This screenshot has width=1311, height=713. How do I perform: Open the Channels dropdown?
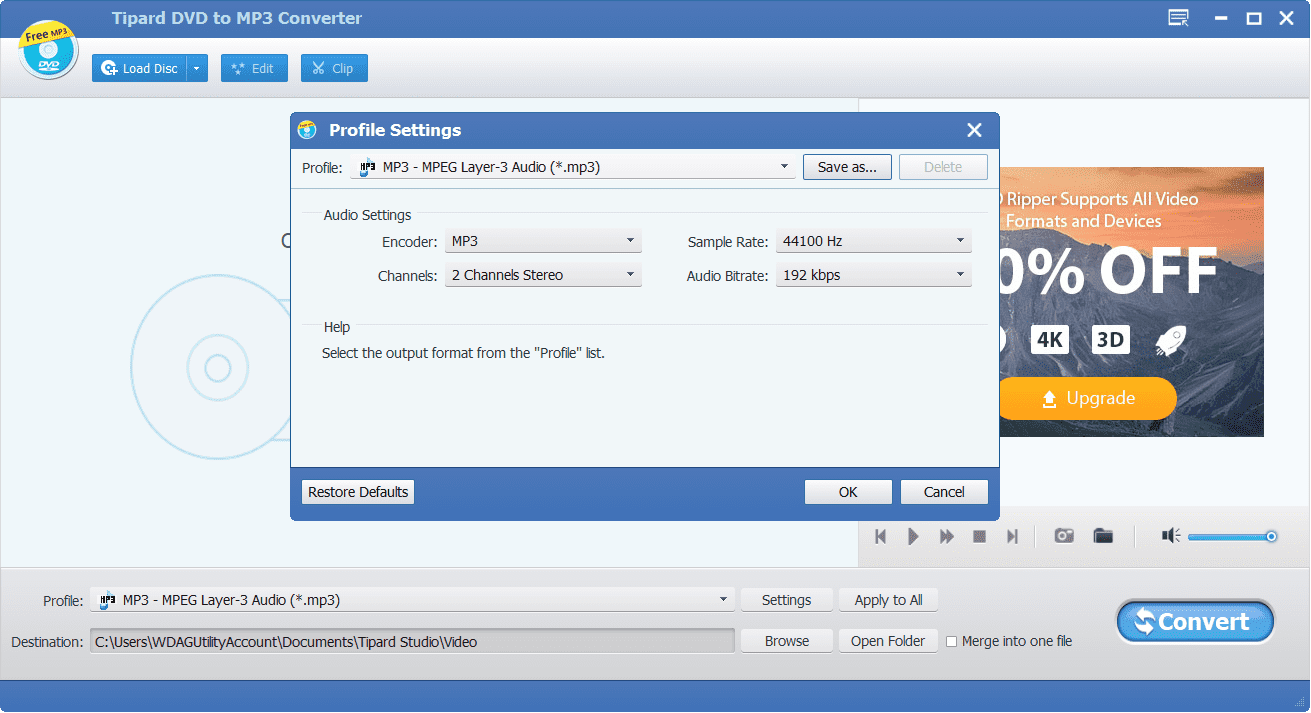coord(543,275)
